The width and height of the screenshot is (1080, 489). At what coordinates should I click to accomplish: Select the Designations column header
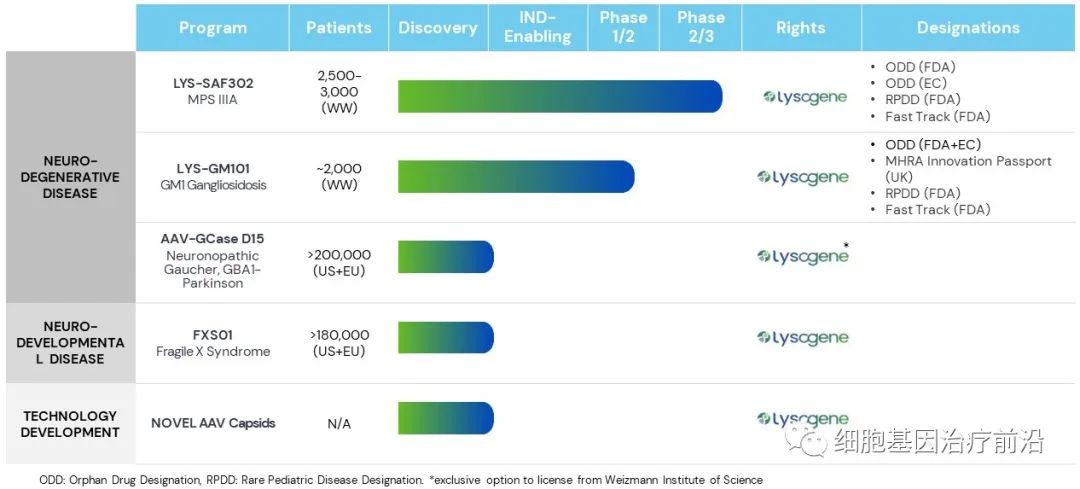point(968,28)
